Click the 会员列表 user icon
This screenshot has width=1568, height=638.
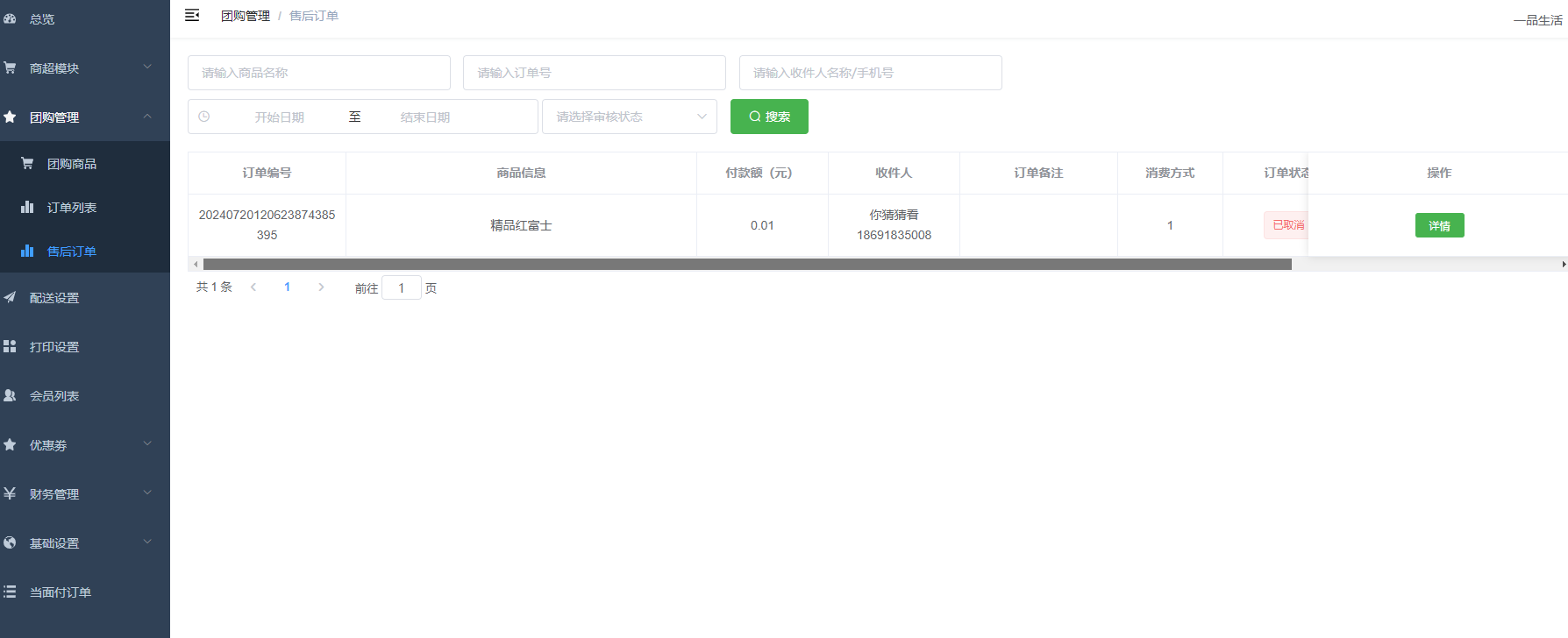click(x=10, y=395)
